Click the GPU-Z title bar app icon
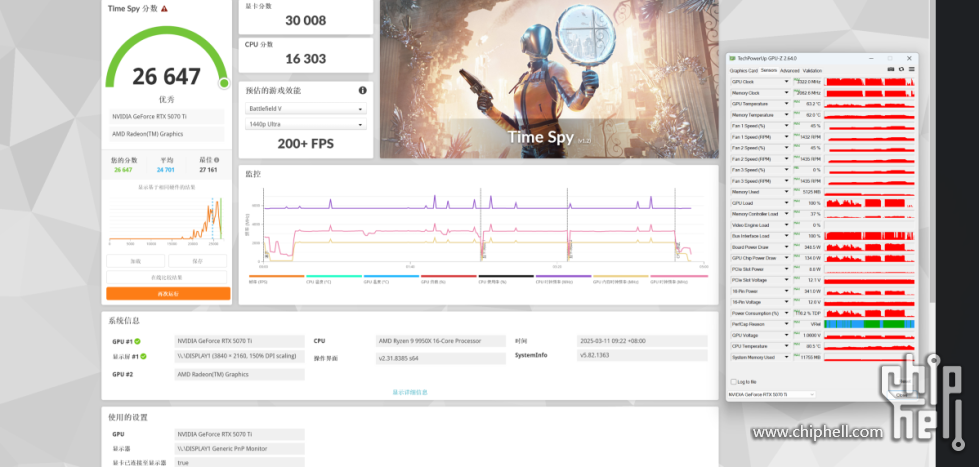The height and width of the screenshot is (467, 979). click(x=733, y=58)
